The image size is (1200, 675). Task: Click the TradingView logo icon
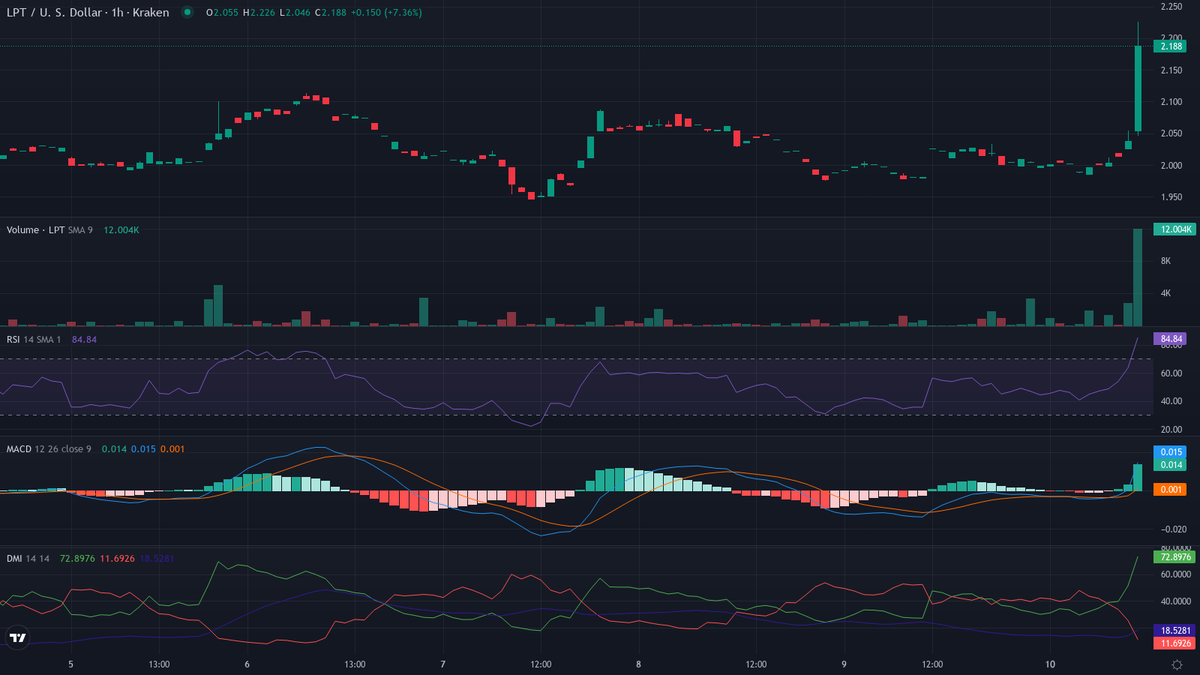tap(17, 637)
